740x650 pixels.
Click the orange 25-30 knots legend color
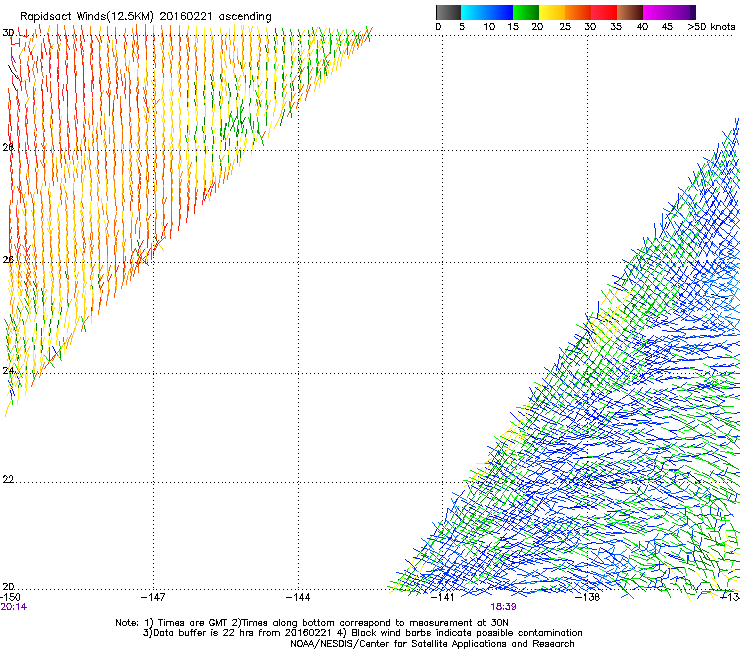(578, 12)
